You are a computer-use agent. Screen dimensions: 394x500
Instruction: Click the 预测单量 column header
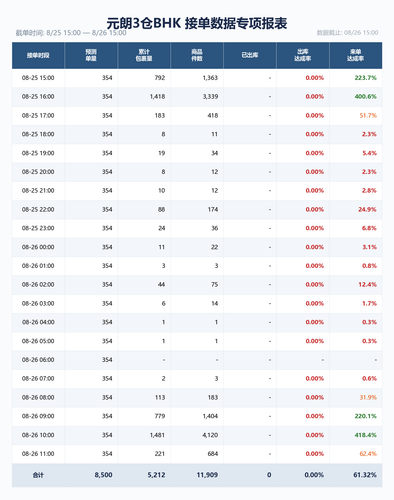[x=91, y=55]
